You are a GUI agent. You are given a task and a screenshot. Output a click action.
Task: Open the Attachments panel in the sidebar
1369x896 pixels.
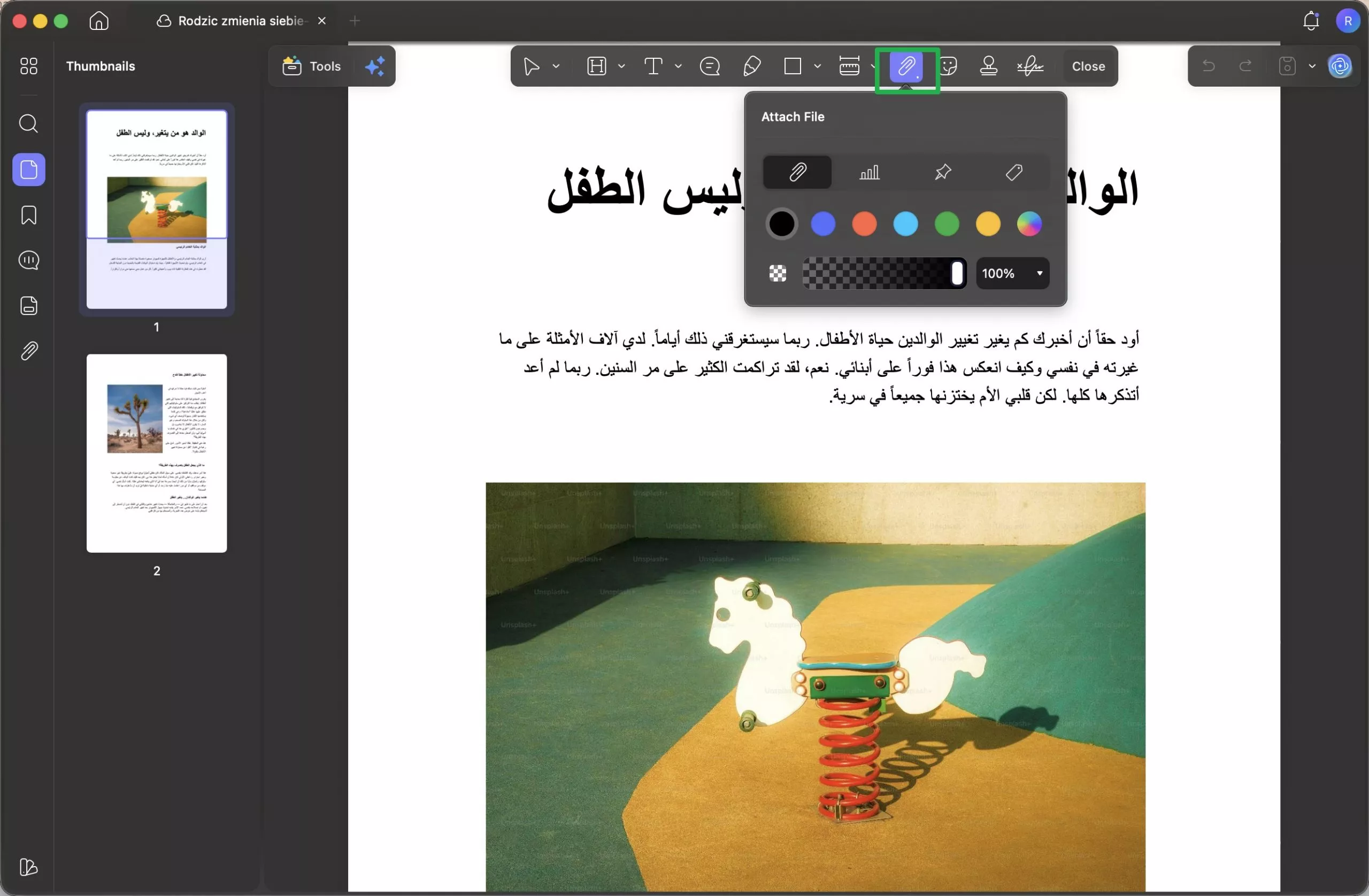pos(29,351)
